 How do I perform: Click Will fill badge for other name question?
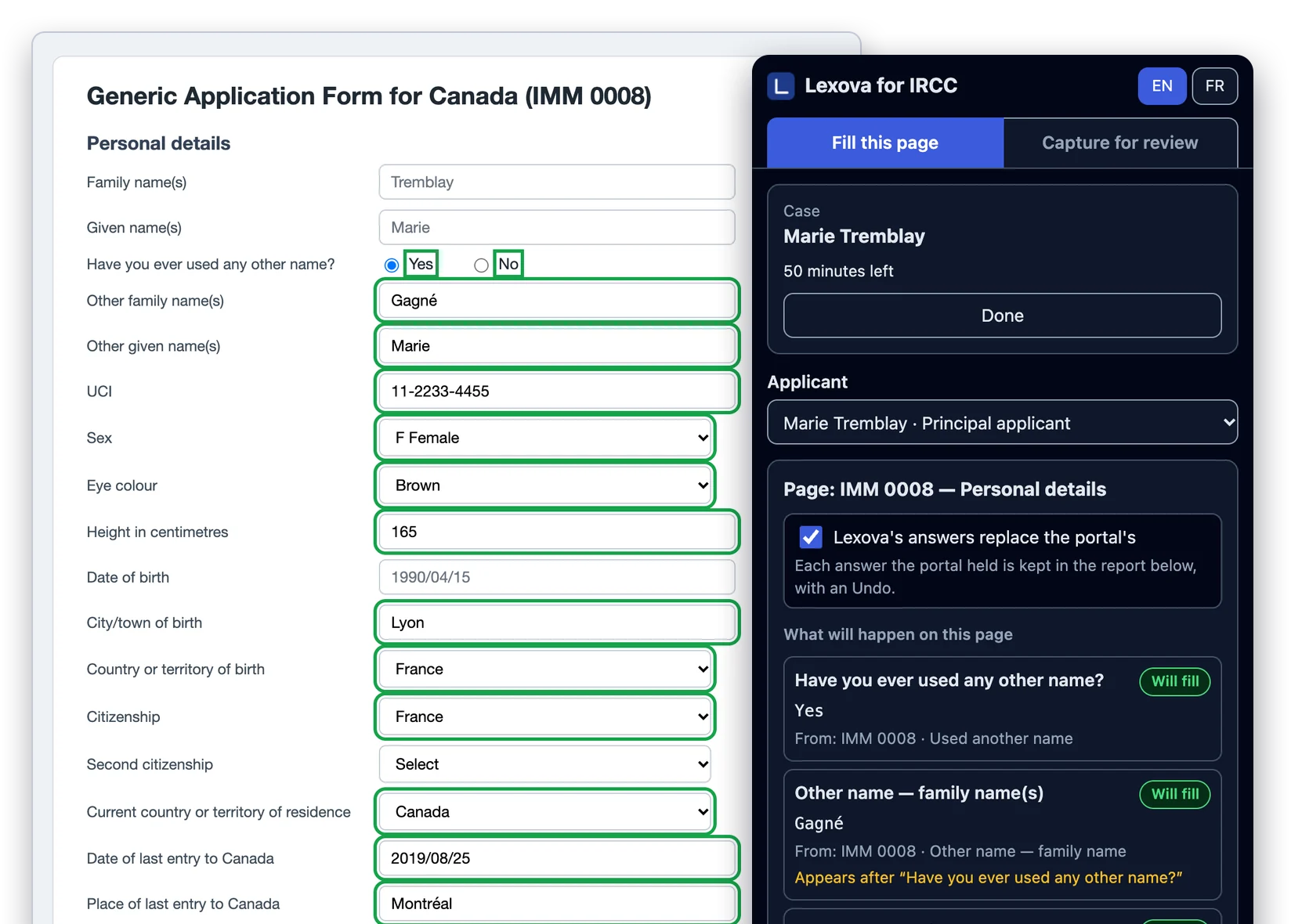pos(1175,681)
